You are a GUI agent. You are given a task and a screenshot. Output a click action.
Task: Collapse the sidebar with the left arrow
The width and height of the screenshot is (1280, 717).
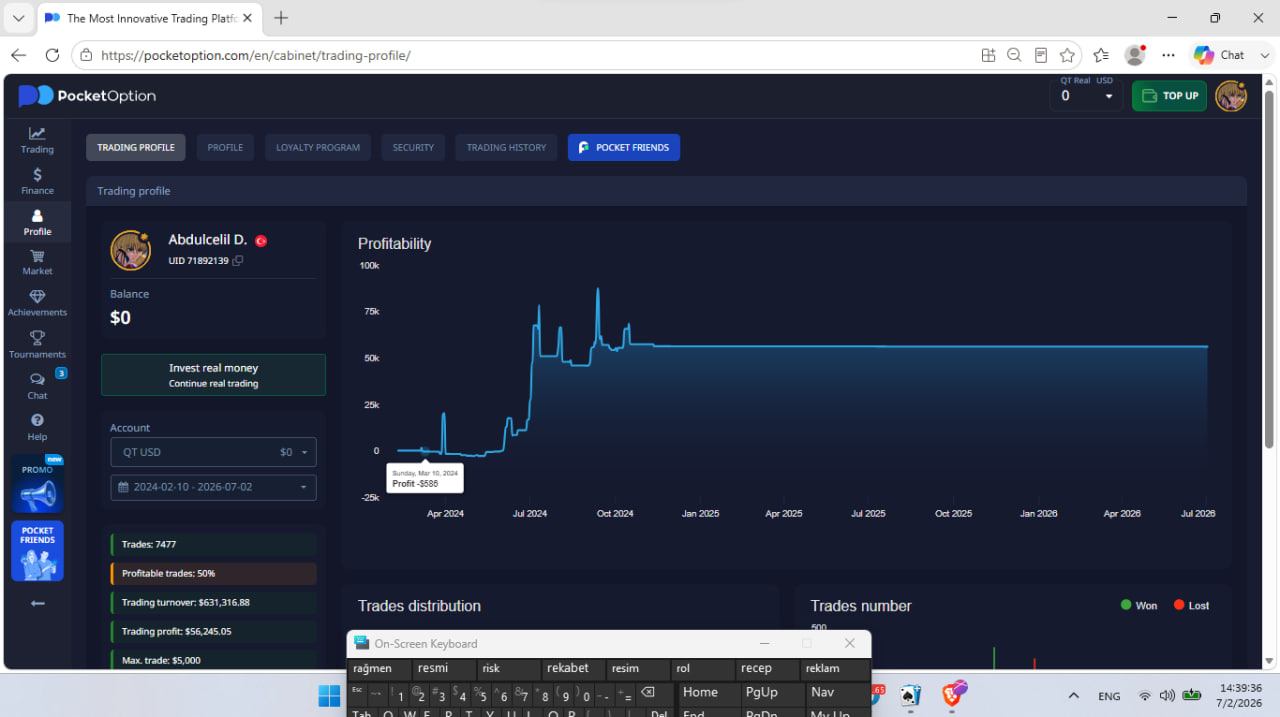pyautogui.click(x=37, y=603)
